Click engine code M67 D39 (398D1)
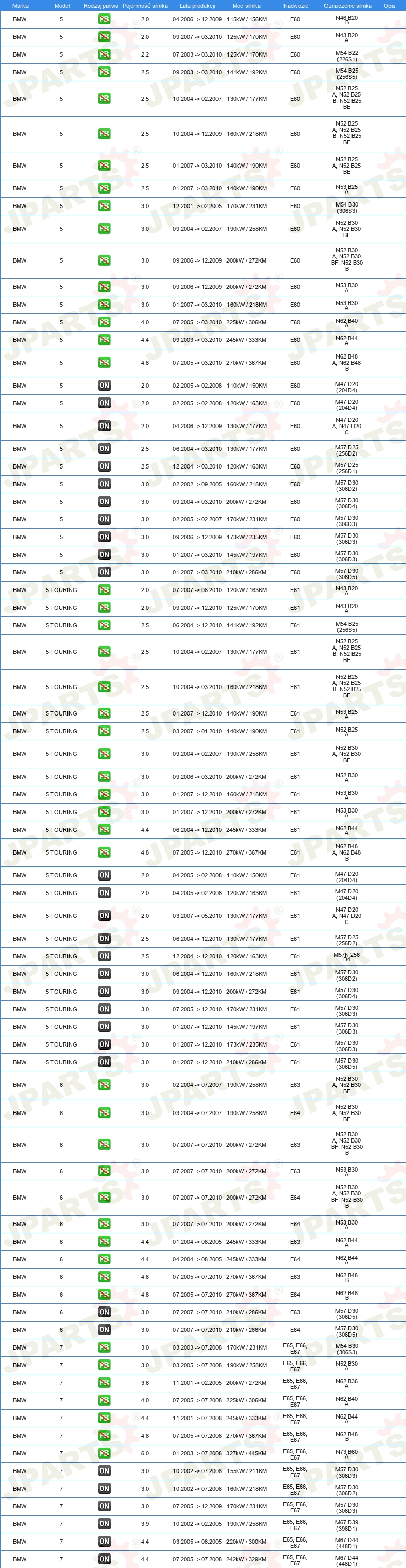This screenshot has height=1568, width=406. (347, 1525)
